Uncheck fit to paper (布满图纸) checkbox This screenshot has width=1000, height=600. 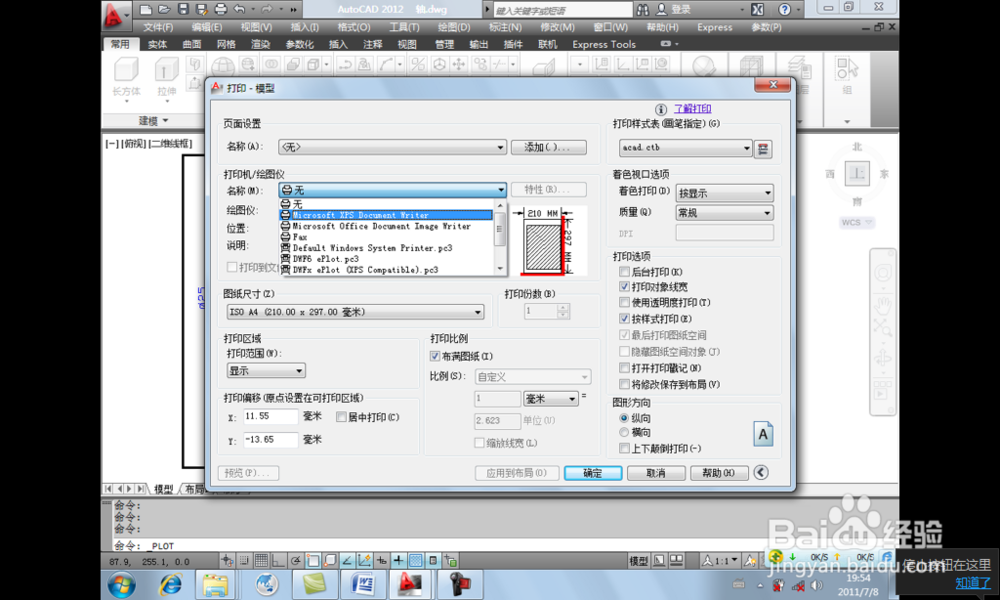pyautogui.click(x=434, y=356)
